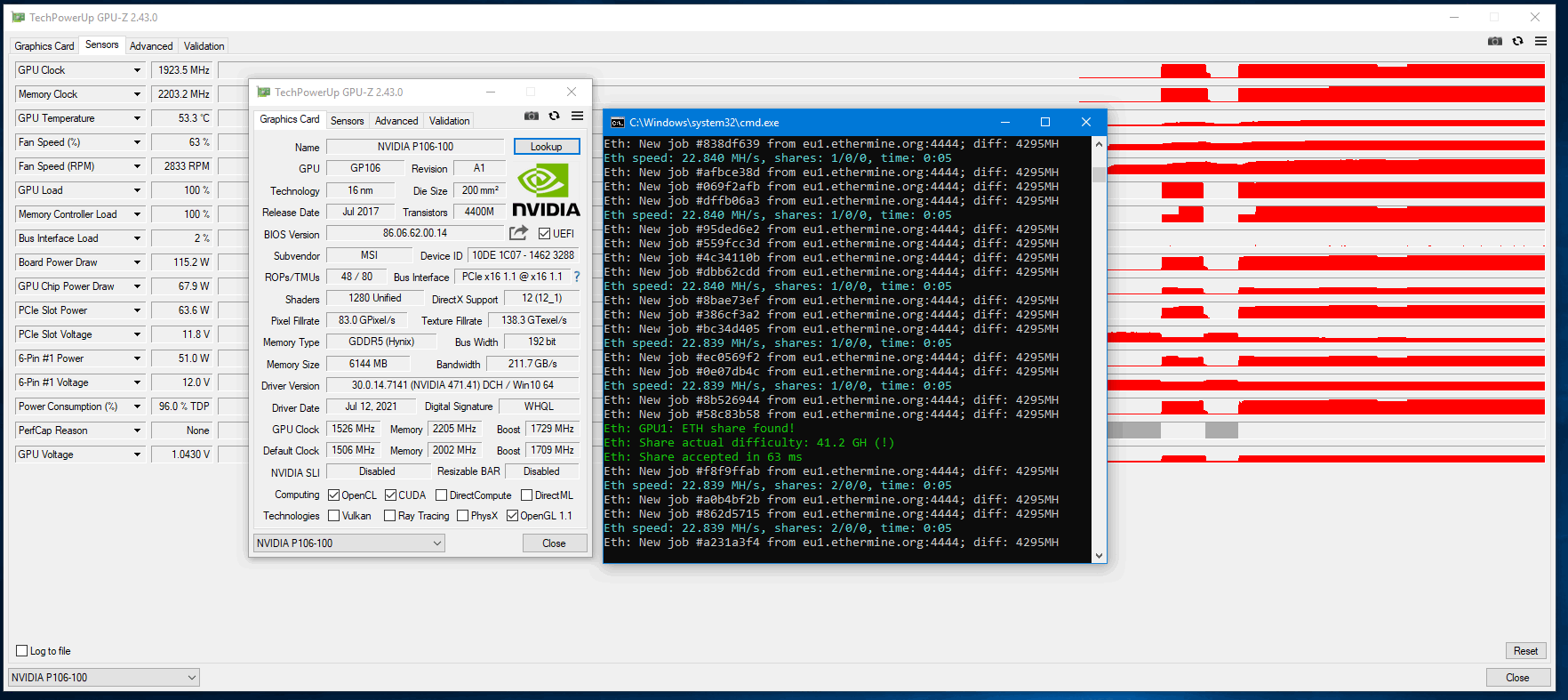Click the Lookup button
The height and width of the screenshot is (700, 1568).
coord(547,147)
